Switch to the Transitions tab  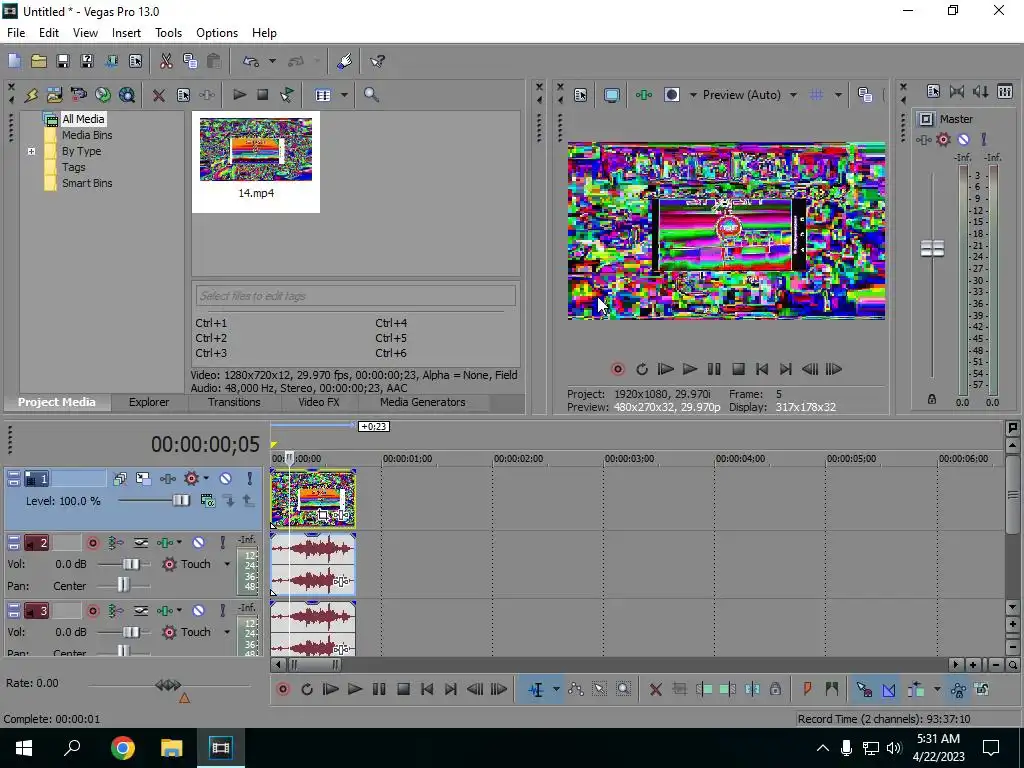tap(234, 402)
